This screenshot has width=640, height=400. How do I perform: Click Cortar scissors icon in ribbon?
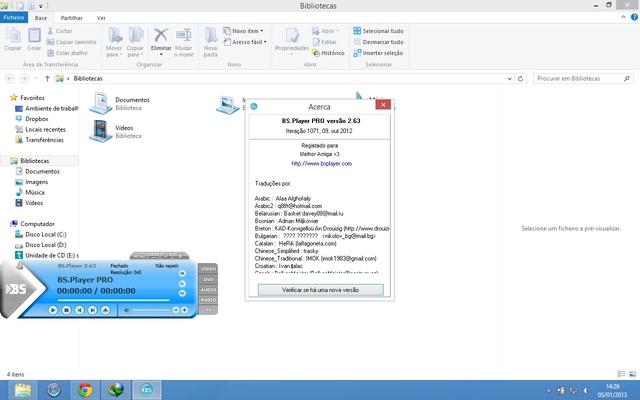[51, 31]
